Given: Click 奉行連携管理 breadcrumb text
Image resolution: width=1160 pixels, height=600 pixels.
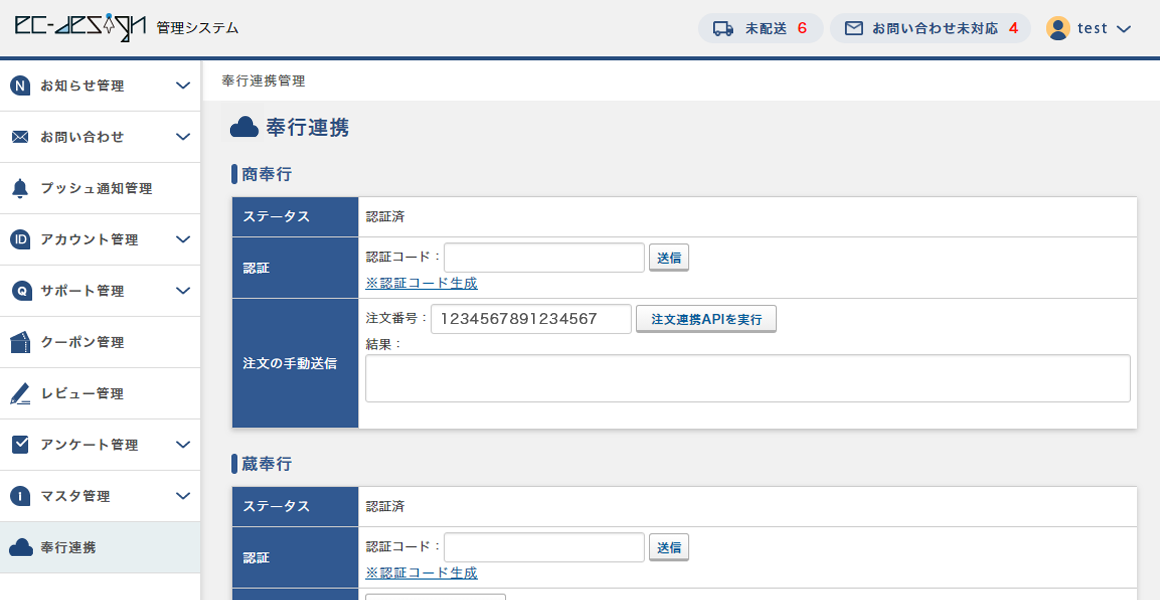Looking at the screenshot, I should 263,81.
